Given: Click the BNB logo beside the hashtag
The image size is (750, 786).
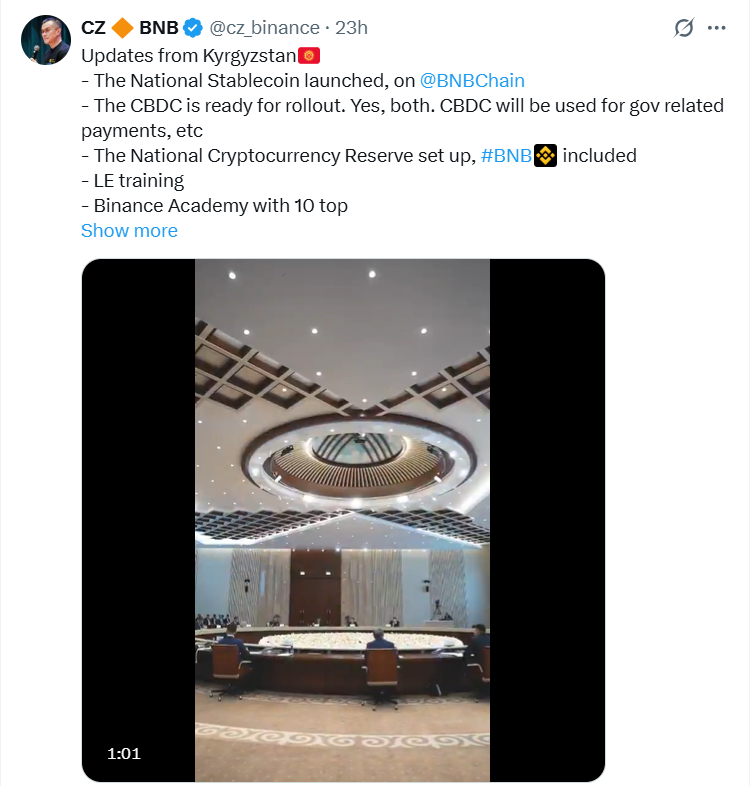Looking at the screenshot, I should (x=545, y=155).
